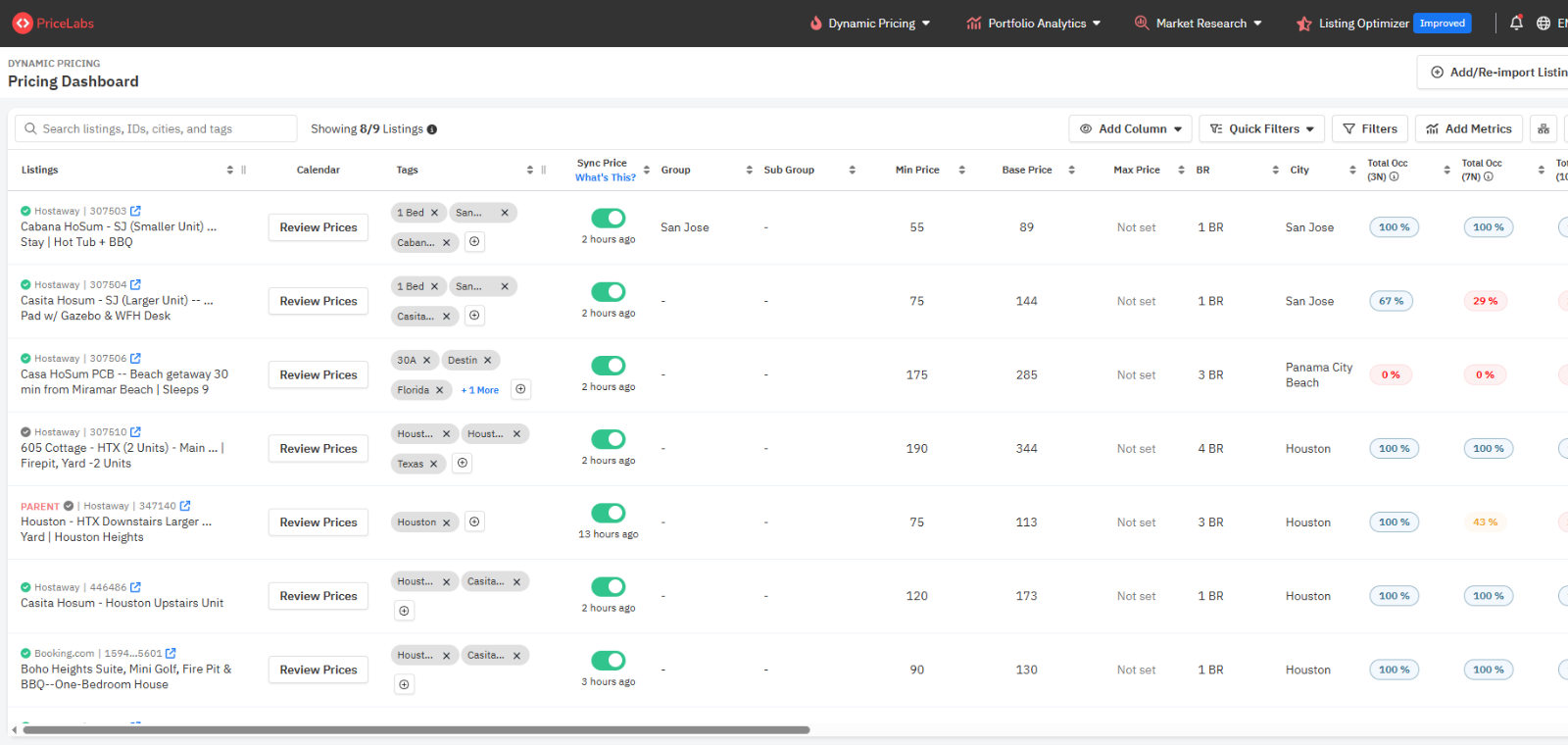Add a tag to 605 Cottage row

463,463
